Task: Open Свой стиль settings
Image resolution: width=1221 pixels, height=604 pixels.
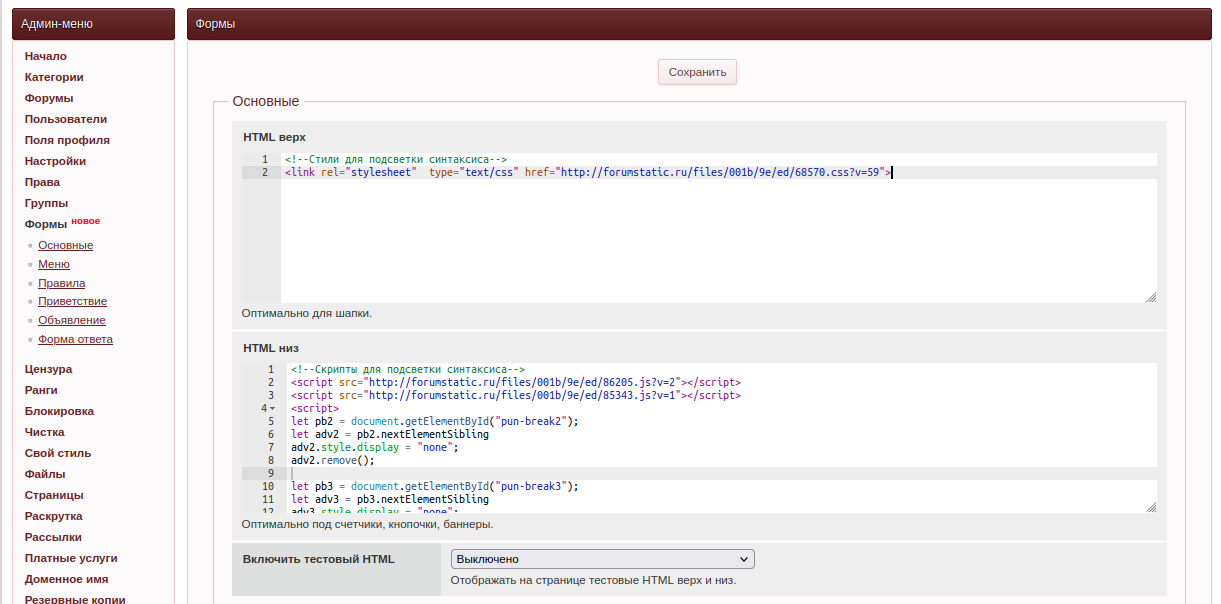Action: click(58, 453)
